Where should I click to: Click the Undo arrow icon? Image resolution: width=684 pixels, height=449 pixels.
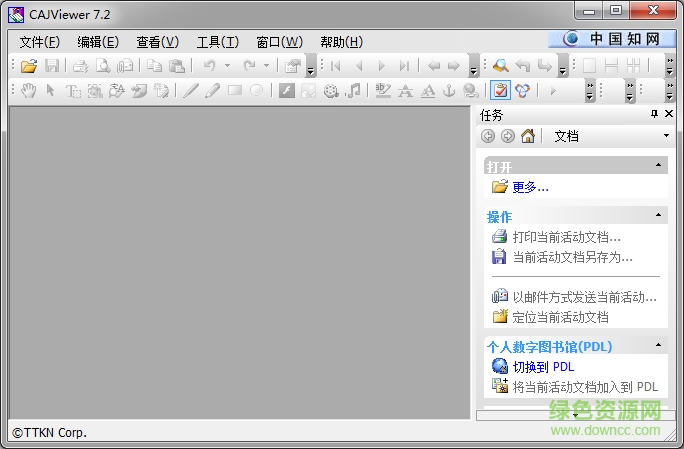click(210, 66)
